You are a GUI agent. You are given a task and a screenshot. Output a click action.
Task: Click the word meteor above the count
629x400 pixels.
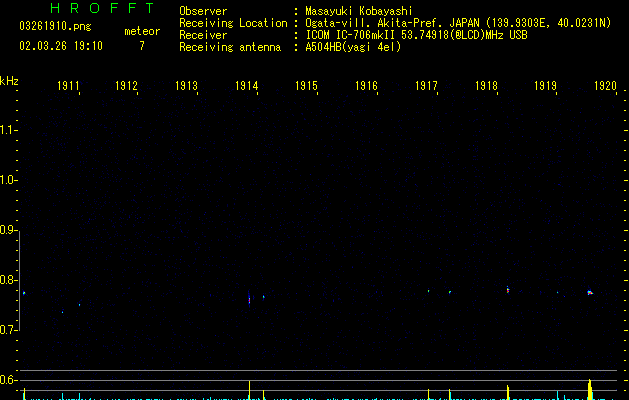pyautogui.click(x=142, y=31)
